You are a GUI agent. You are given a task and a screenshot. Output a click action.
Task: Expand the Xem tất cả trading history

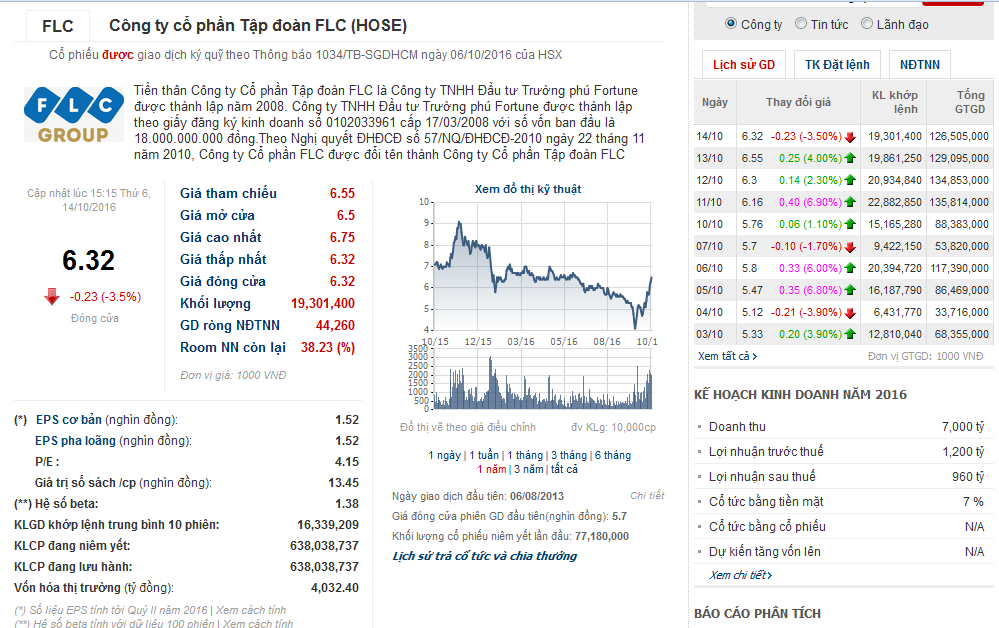click(727, 356)
